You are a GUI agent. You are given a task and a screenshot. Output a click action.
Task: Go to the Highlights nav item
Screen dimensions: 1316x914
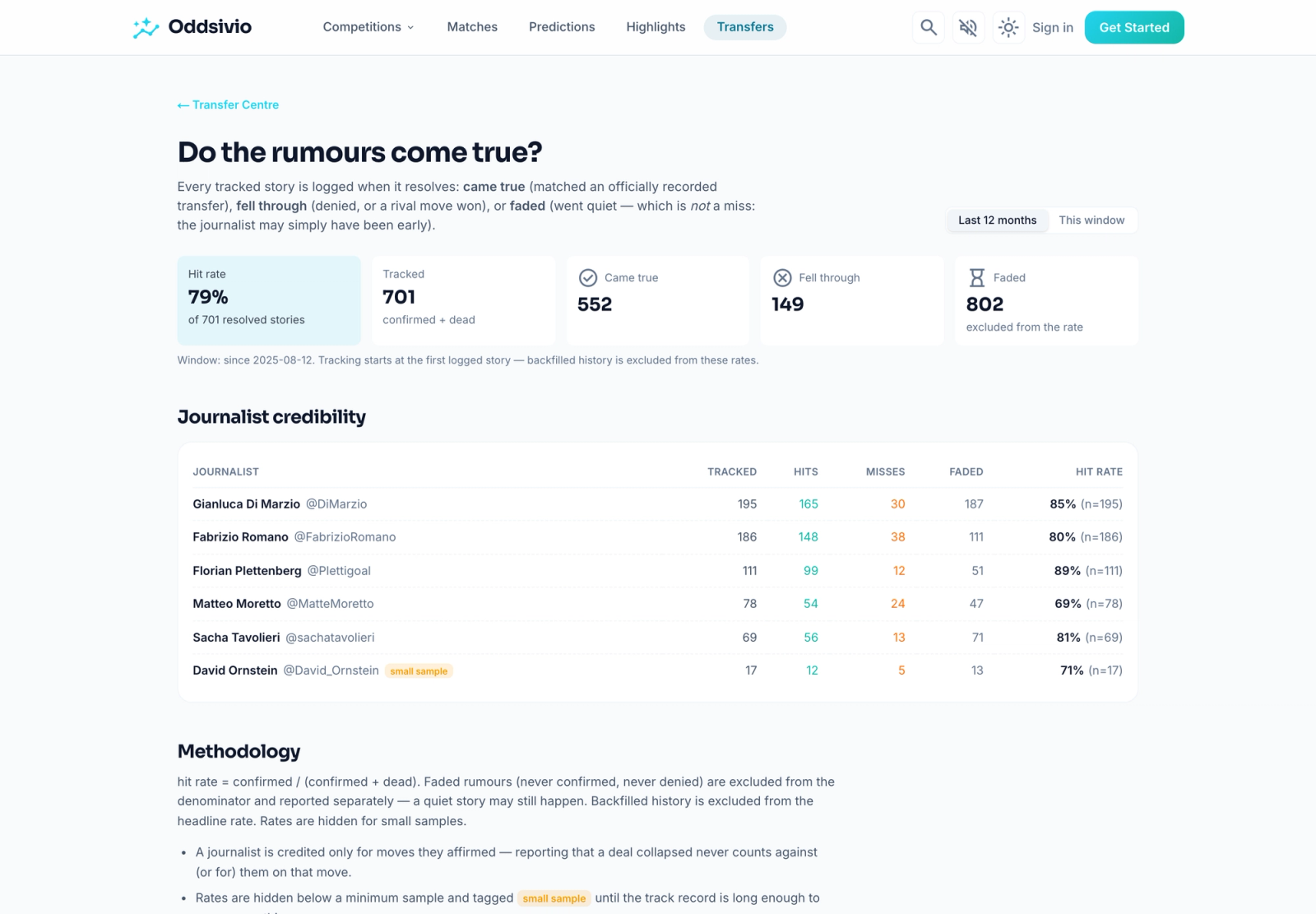pyautogui.click(x=656, y=27)
